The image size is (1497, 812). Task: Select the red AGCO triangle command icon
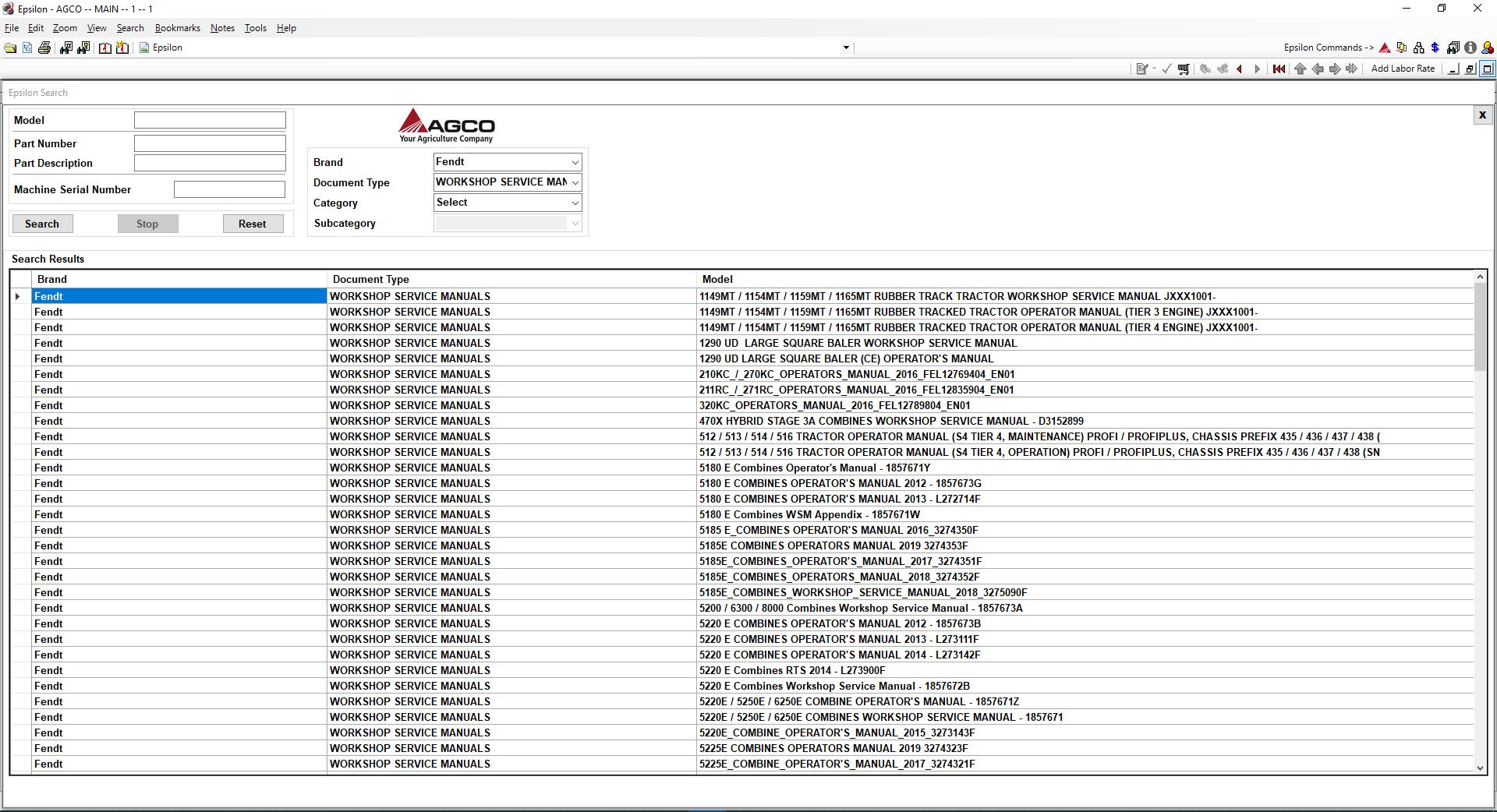pos(1385,48)
